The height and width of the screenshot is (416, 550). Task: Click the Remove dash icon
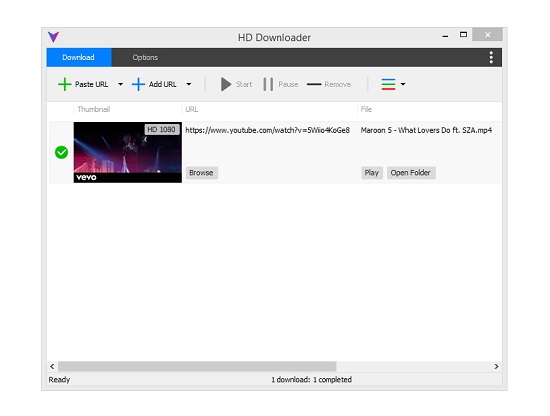click(x=314, y=84)
